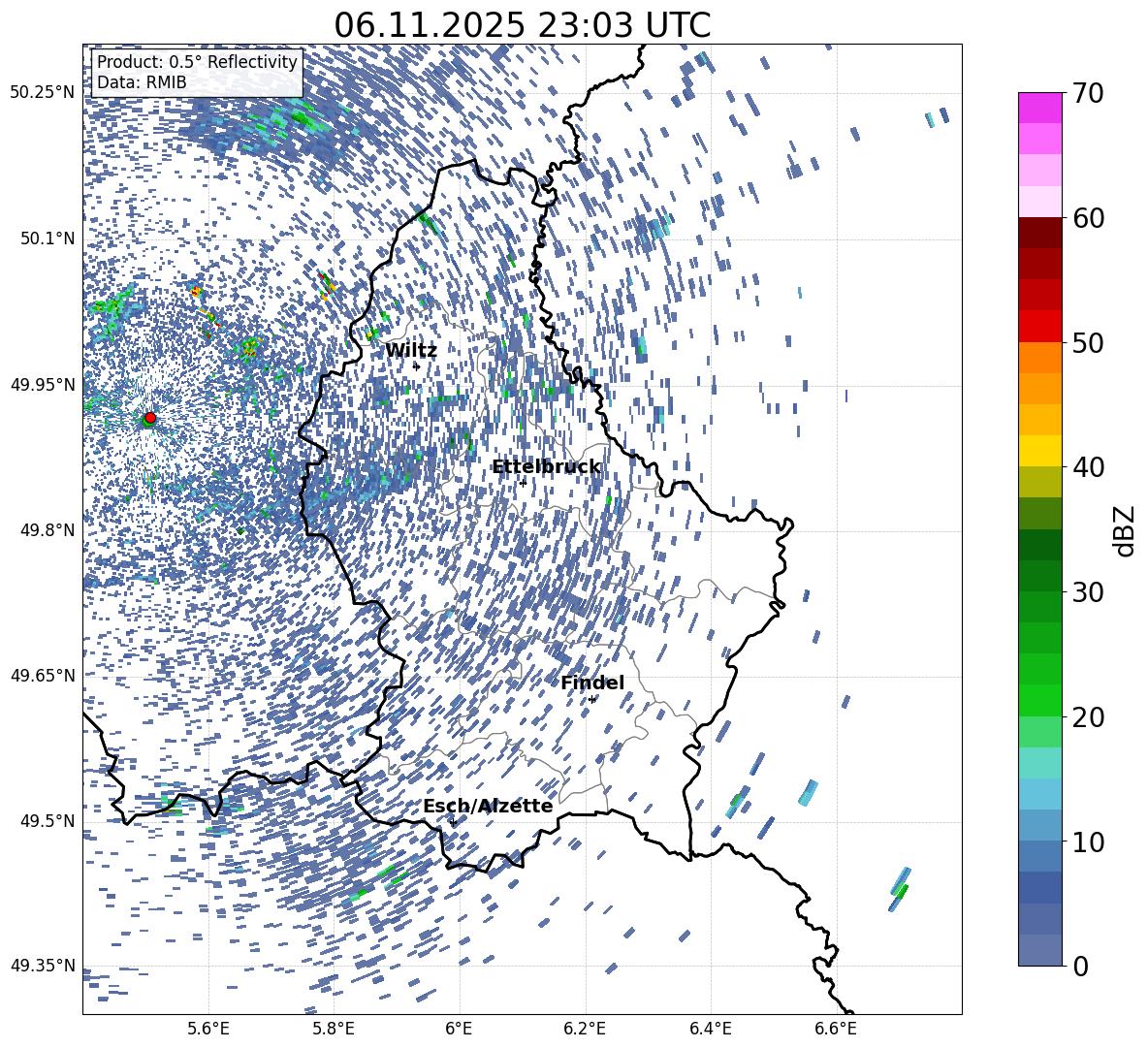This screenshot has height=1048, width=1148.
Task: Select the Product: 0.5° Reflectivity label
Action: pyautogui.click(x=197, y=62)
